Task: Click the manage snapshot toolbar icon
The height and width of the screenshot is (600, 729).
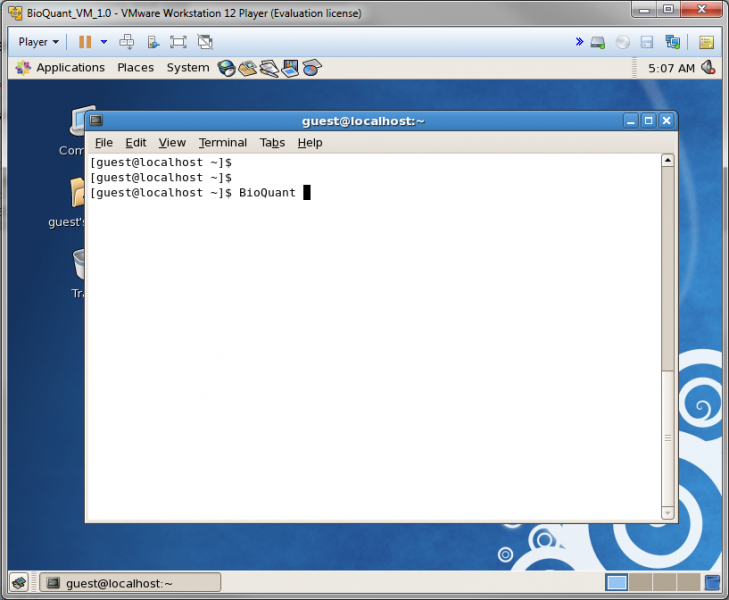Action: pyautogui.click(x=153, y=42)
